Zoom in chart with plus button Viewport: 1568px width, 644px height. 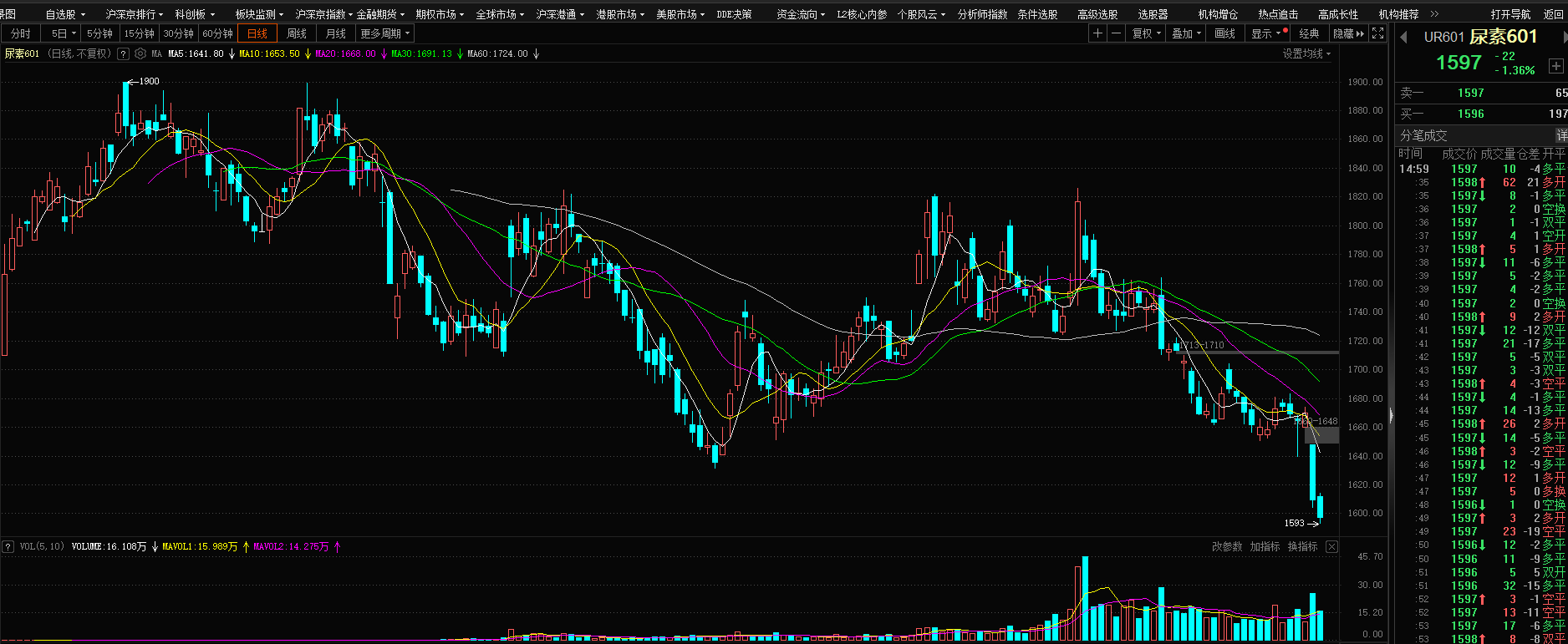tap(1097, 33)
